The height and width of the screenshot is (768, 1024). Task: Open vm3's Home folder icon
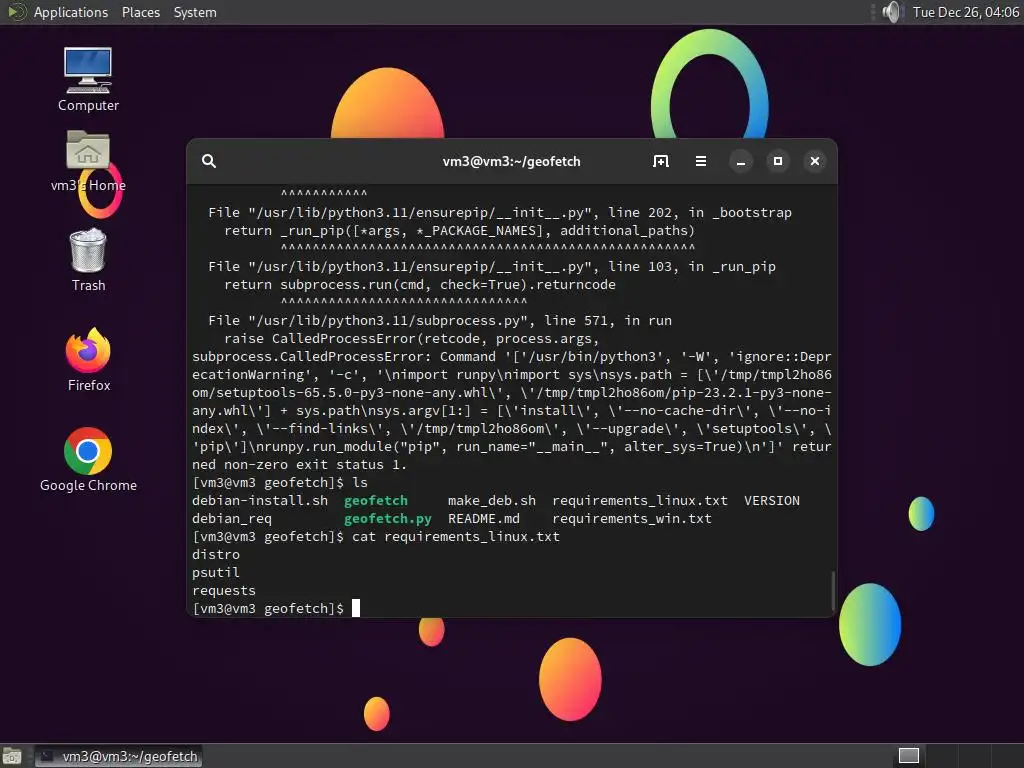(x=88, y=162)
